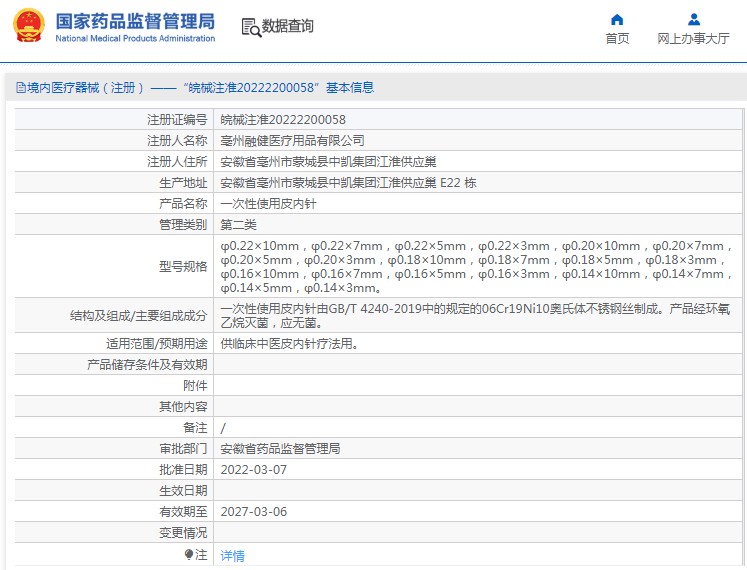Click registration number value 皖械注准20222200058
The image size is (747, 570).
click(283, 120)
